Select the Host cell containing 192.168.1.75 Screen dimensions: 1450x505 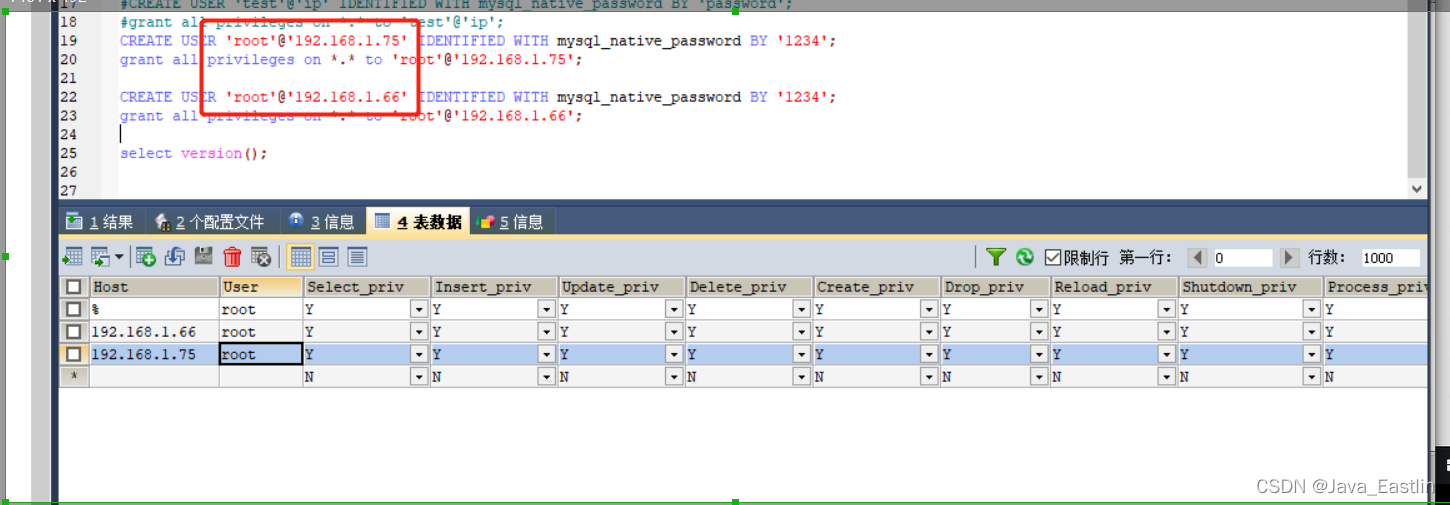pos(154,354)
